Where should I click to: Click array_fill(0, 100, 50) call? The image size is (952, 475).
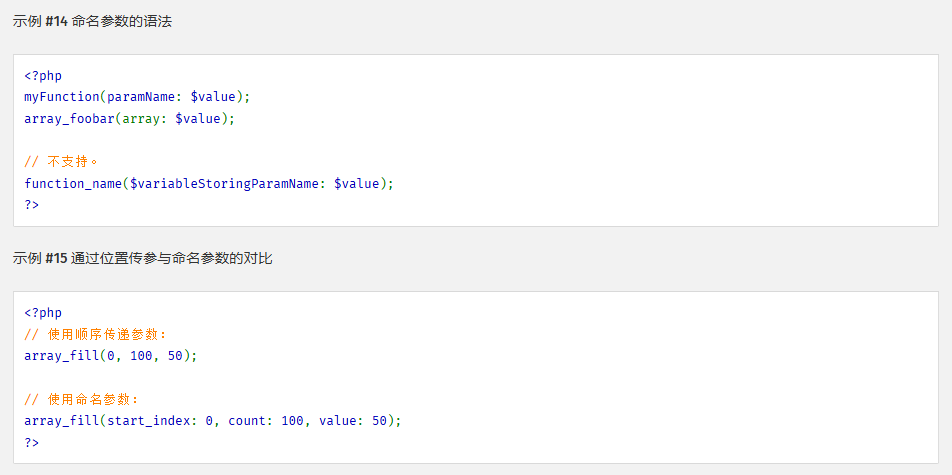(111, 356)
